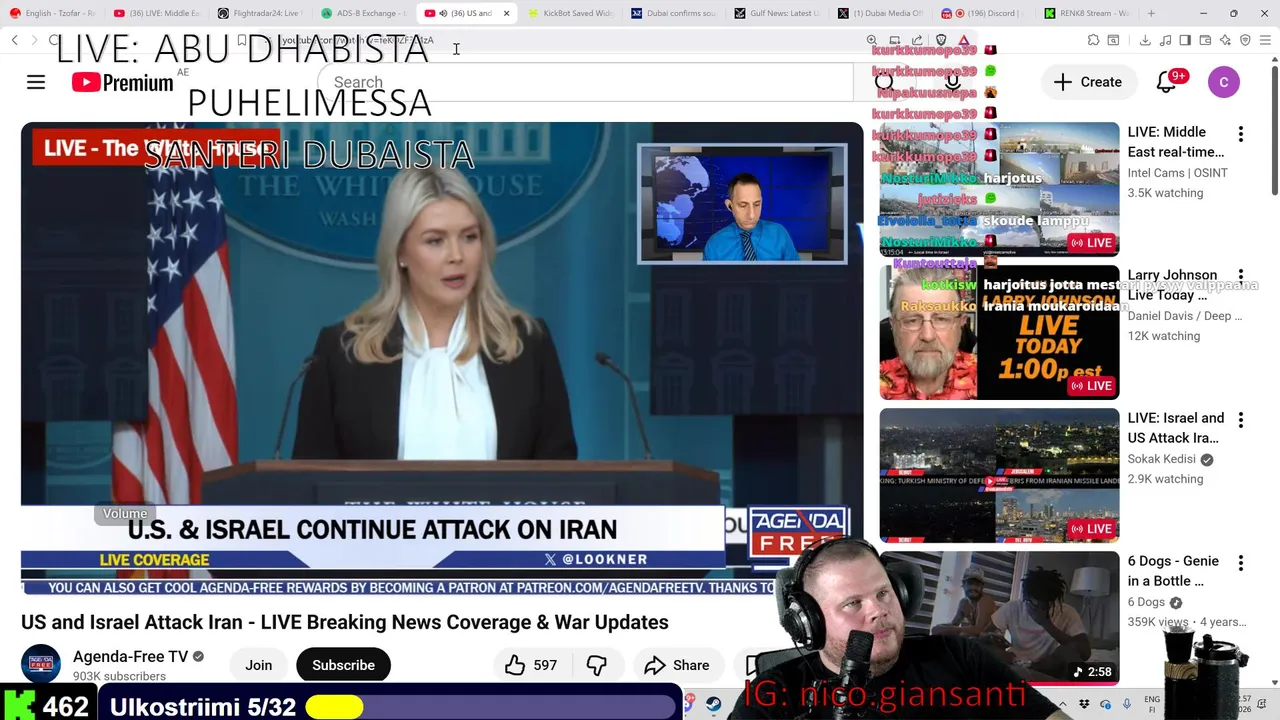Click the Create button
This screenshot has width=1280, height=720.
tap(1088, 82)
